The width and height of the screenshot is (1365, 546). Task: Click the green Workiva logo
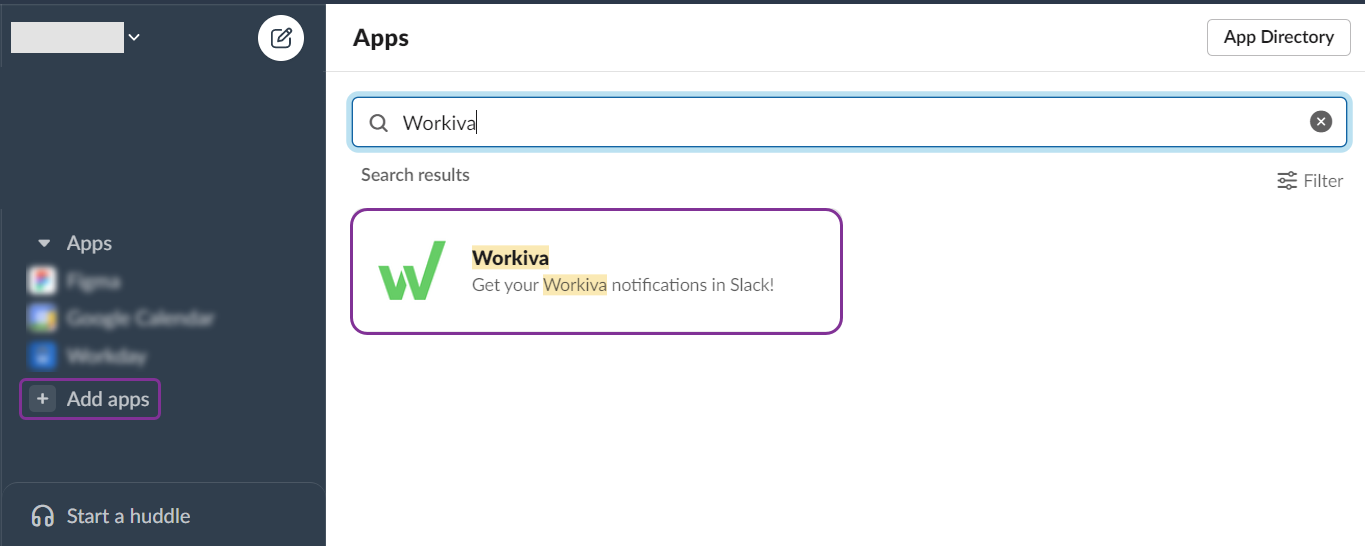click(x=411, y=271)
